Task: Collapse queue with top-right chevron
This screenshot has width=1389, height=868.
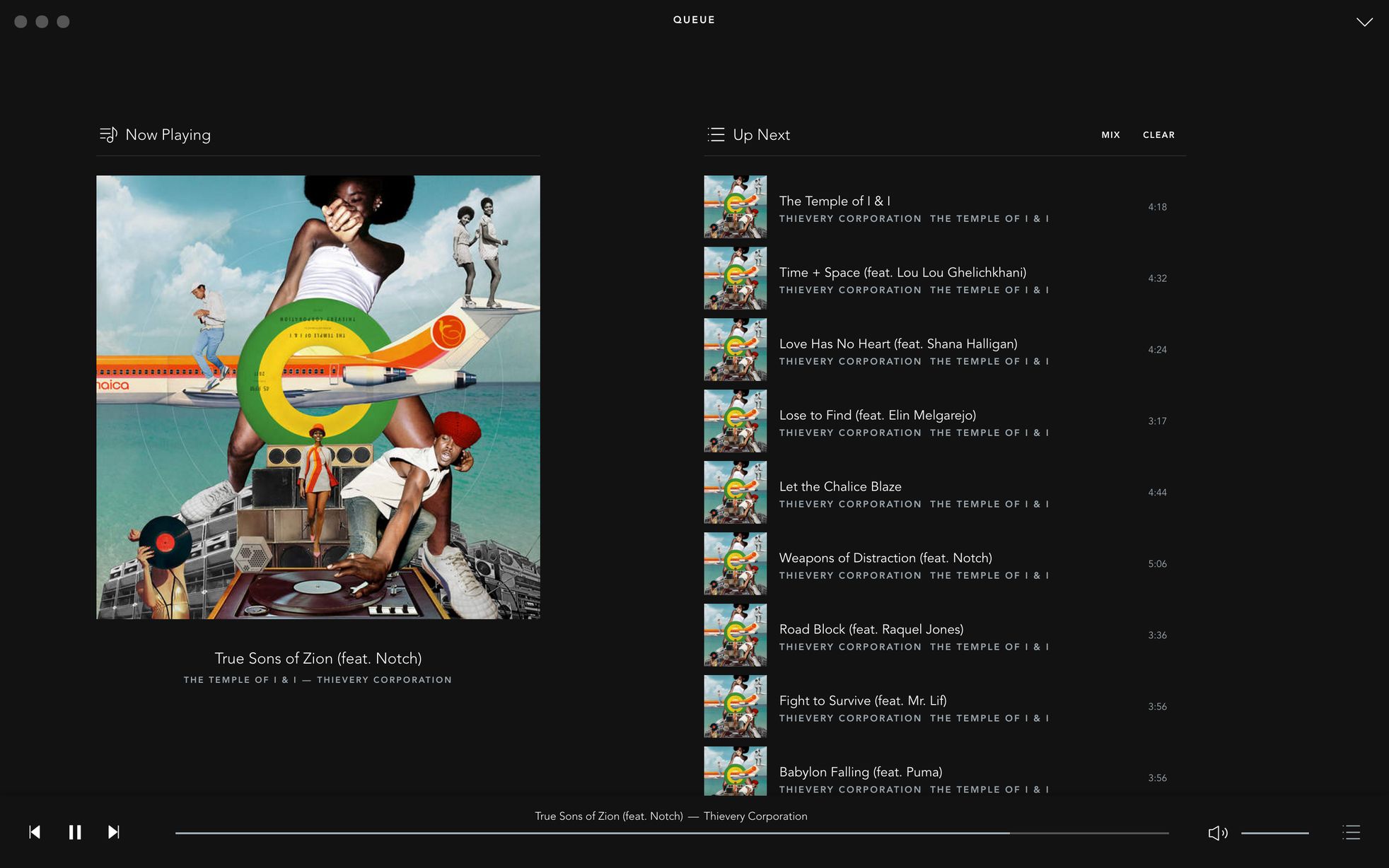Action: [x=1364, y=22]
